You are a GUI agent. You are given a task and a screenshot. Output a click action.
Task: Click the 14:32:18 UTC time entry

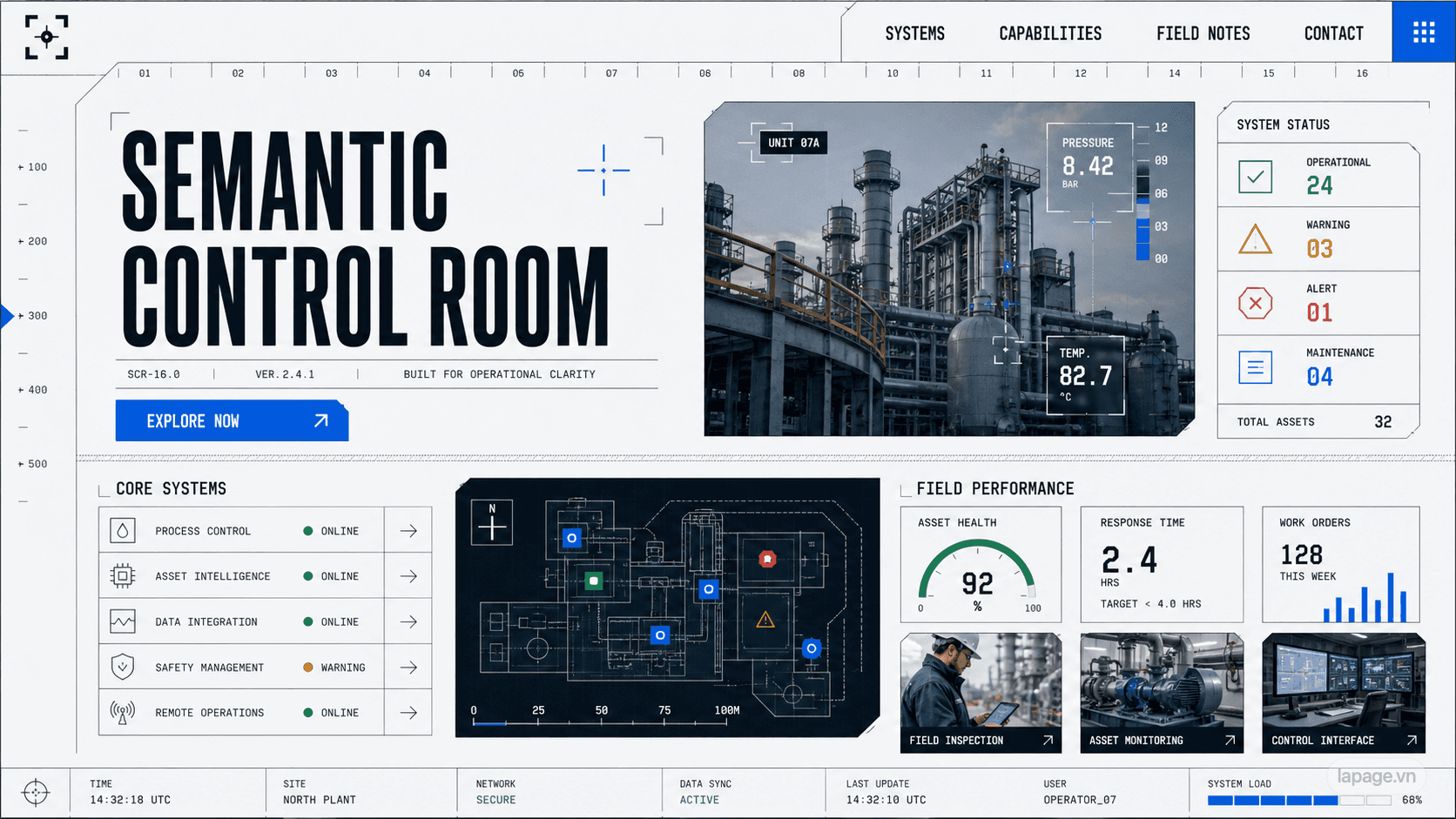coord(130,800)
